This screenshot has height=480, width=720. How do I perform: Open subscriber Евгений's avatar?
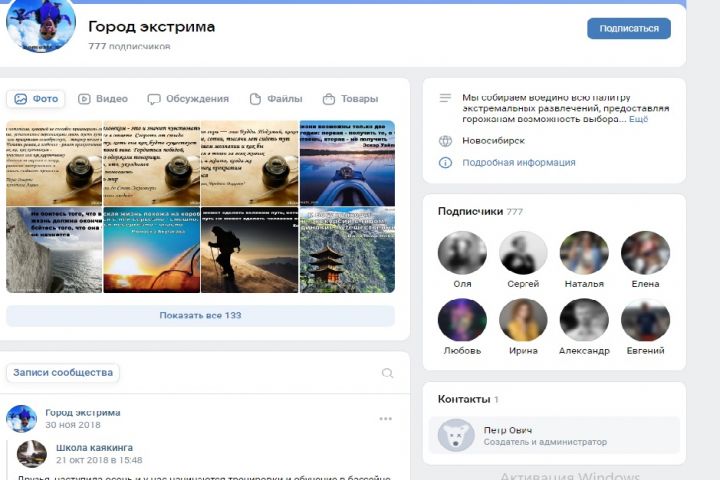(645, 320)
